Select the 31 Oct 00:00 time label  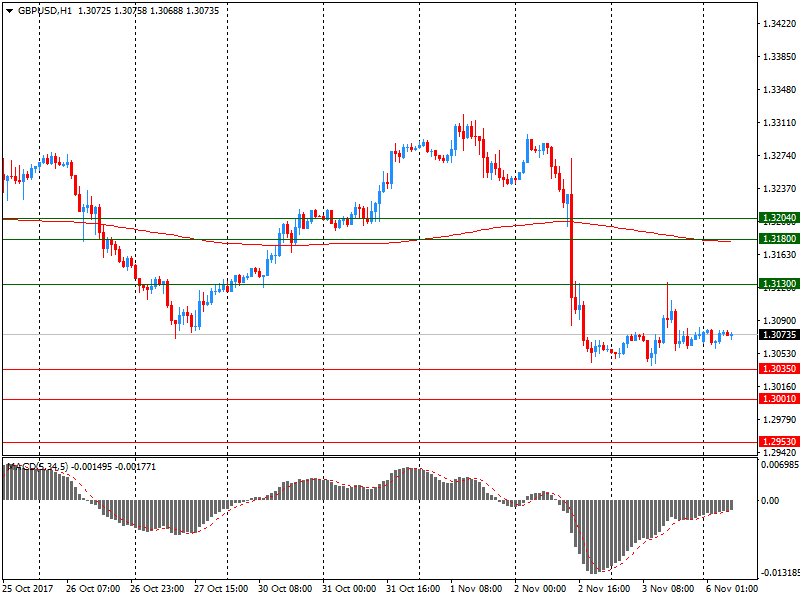point(349,589)
